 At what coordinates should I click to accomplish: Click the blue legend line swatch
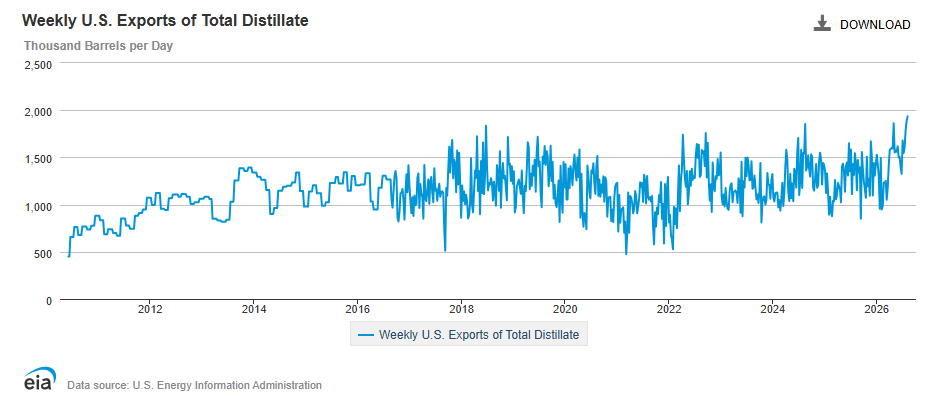pos(366,335)
